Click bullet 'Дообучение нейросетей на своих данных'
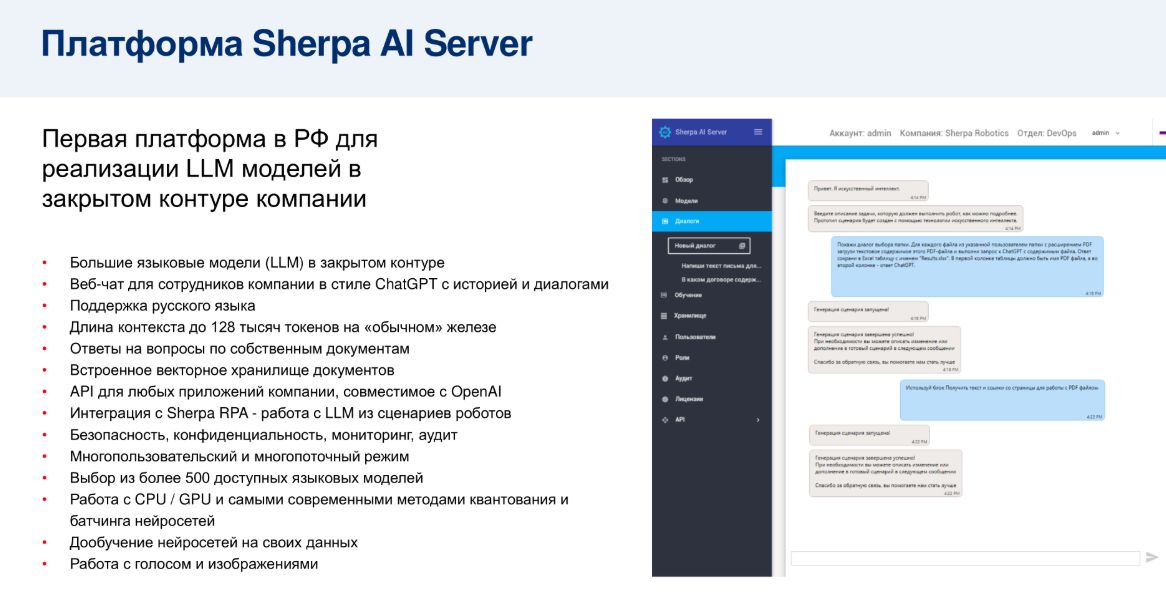1166x592 pixels. [x=213, y=542]
